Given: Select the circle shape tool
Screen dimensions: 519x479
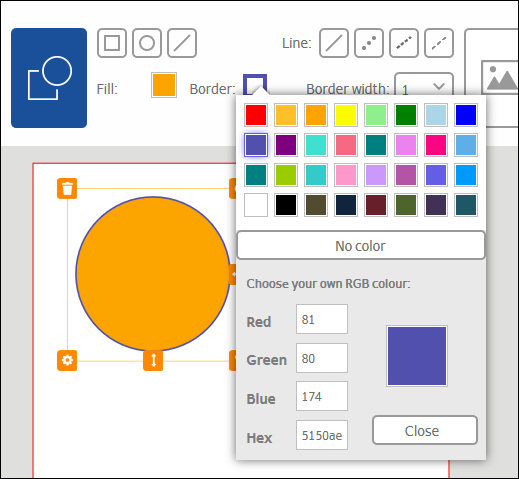Looking at the screenshot, I should 147,43.
